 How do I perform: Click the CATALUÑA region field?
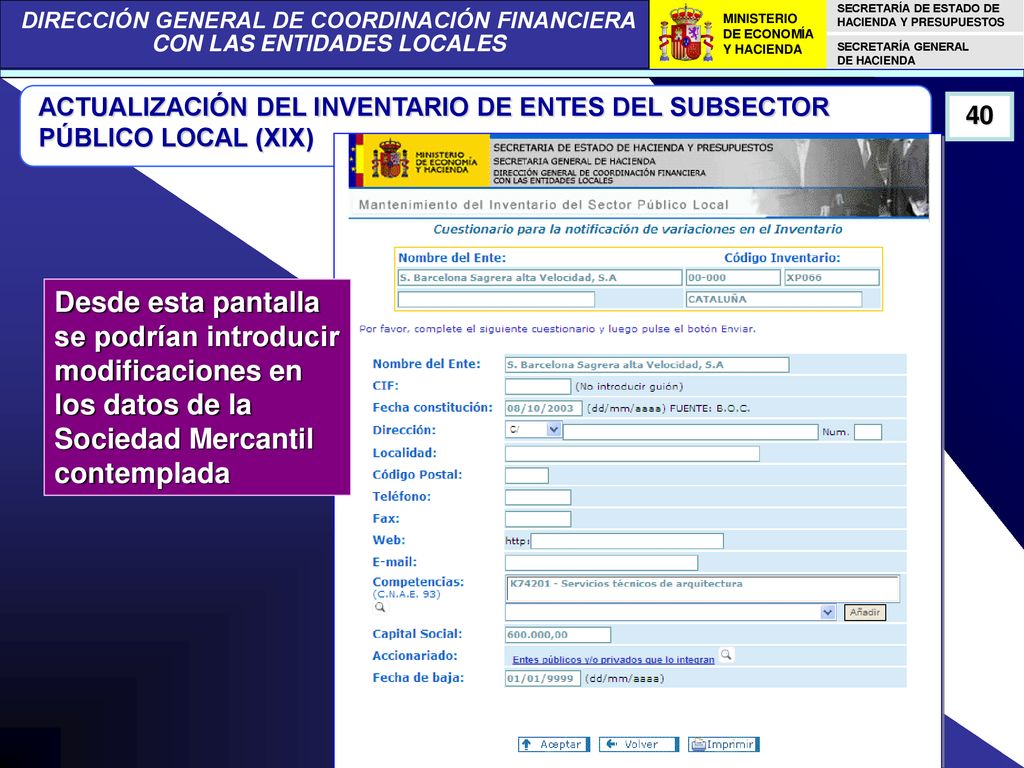[774, 299]
